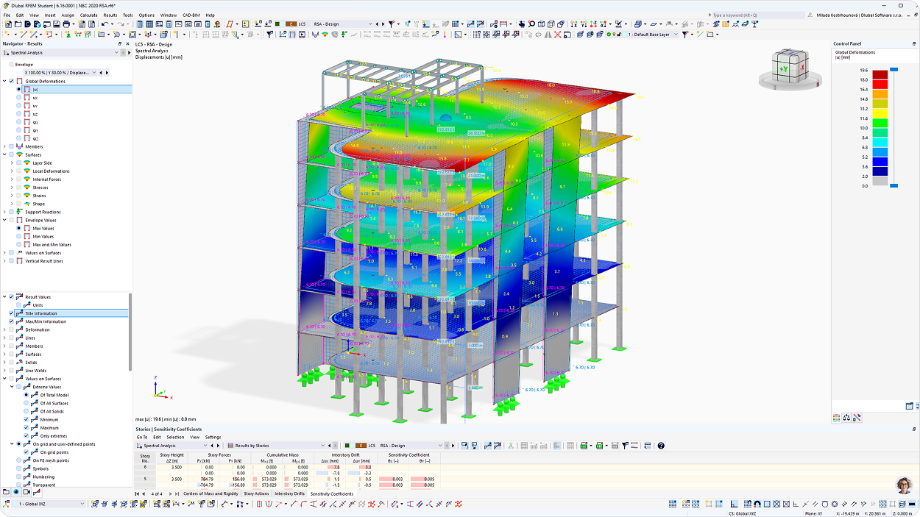Enable the Support Reactions checkbox
Viewport: 920px width, 517px height.
click(x=11, y=212)
